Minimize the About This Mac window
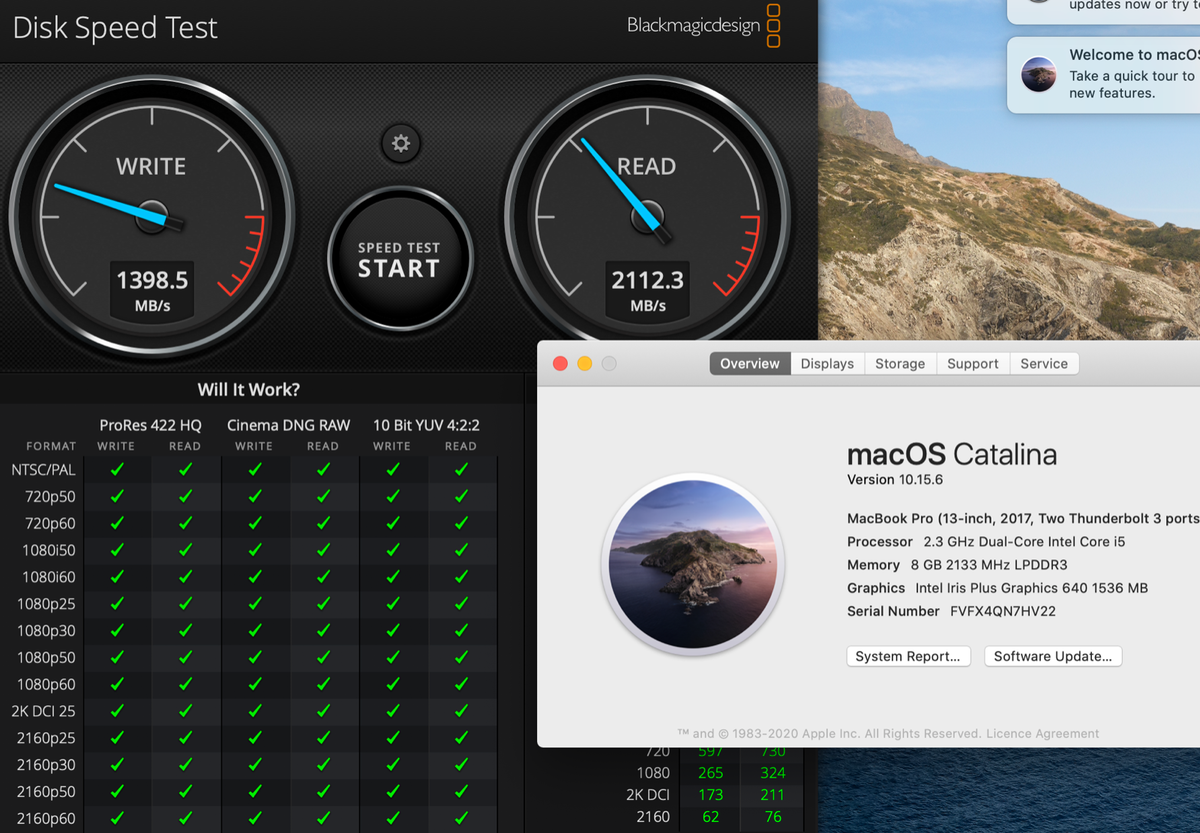 coord(585,364)
